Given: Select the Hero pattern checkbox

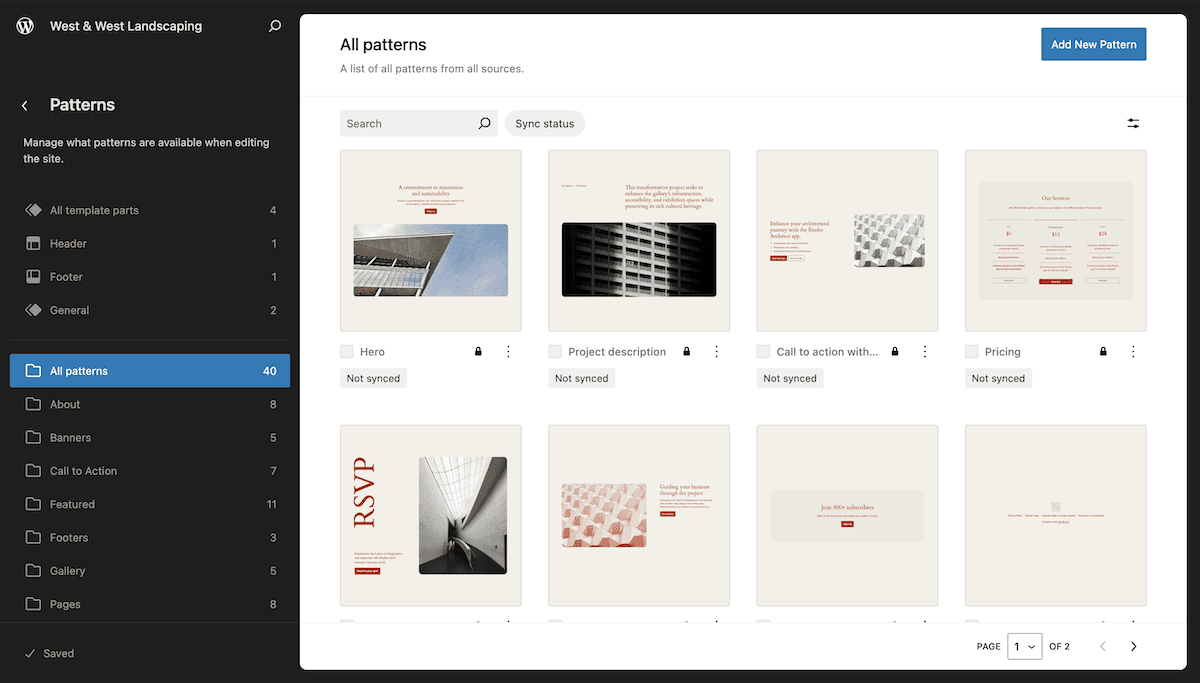Looking at the screenshot, I should point(346,351).
